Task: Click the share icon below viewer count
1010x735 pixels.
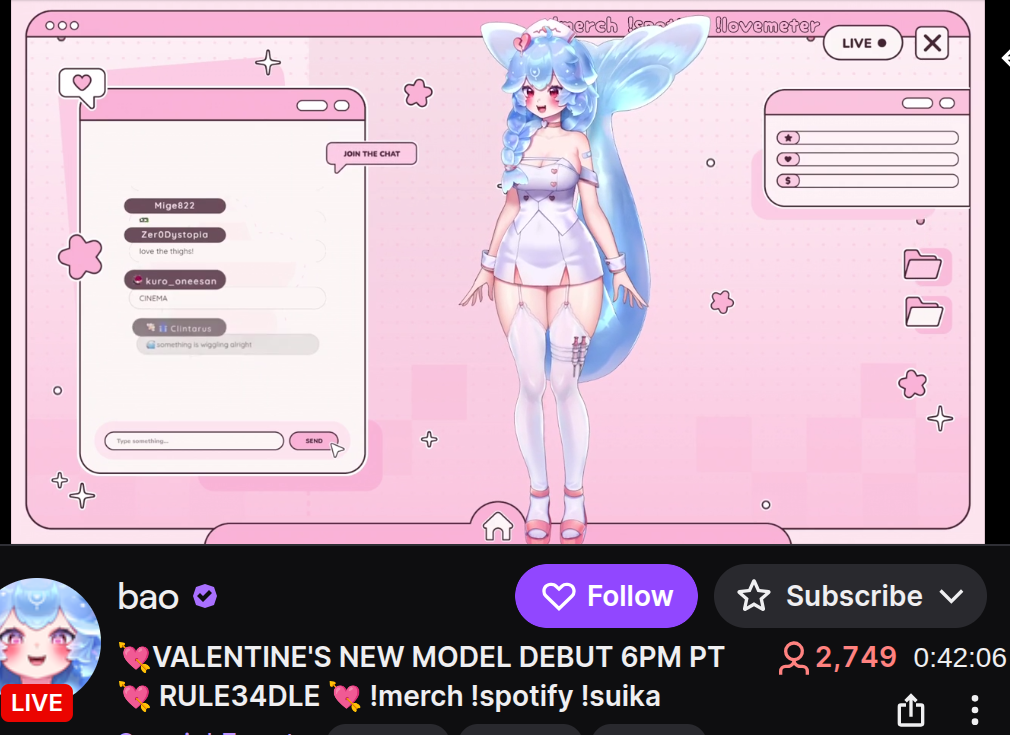Action: 910,710
